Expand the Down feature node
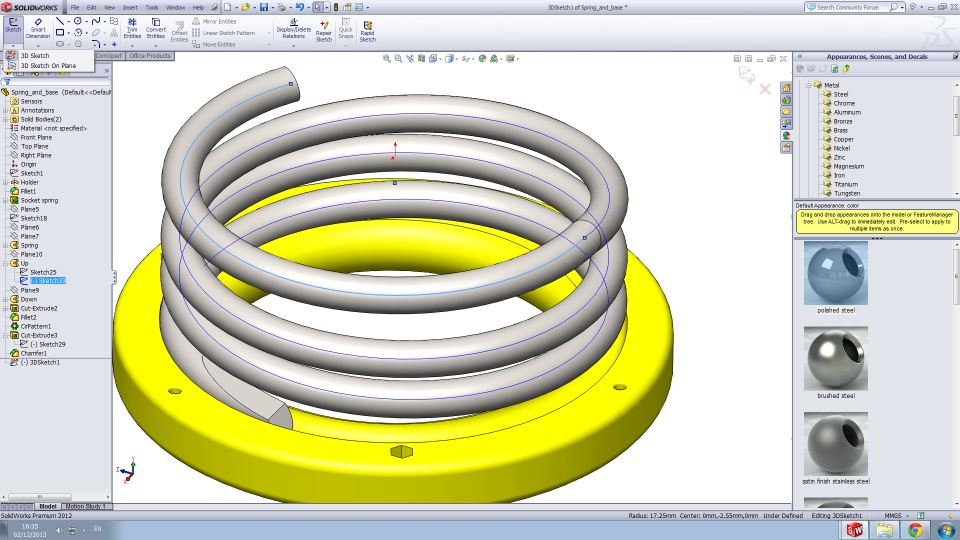Viewport: 960px width, 540px height. pyautogui.click(x=6, y=299)
